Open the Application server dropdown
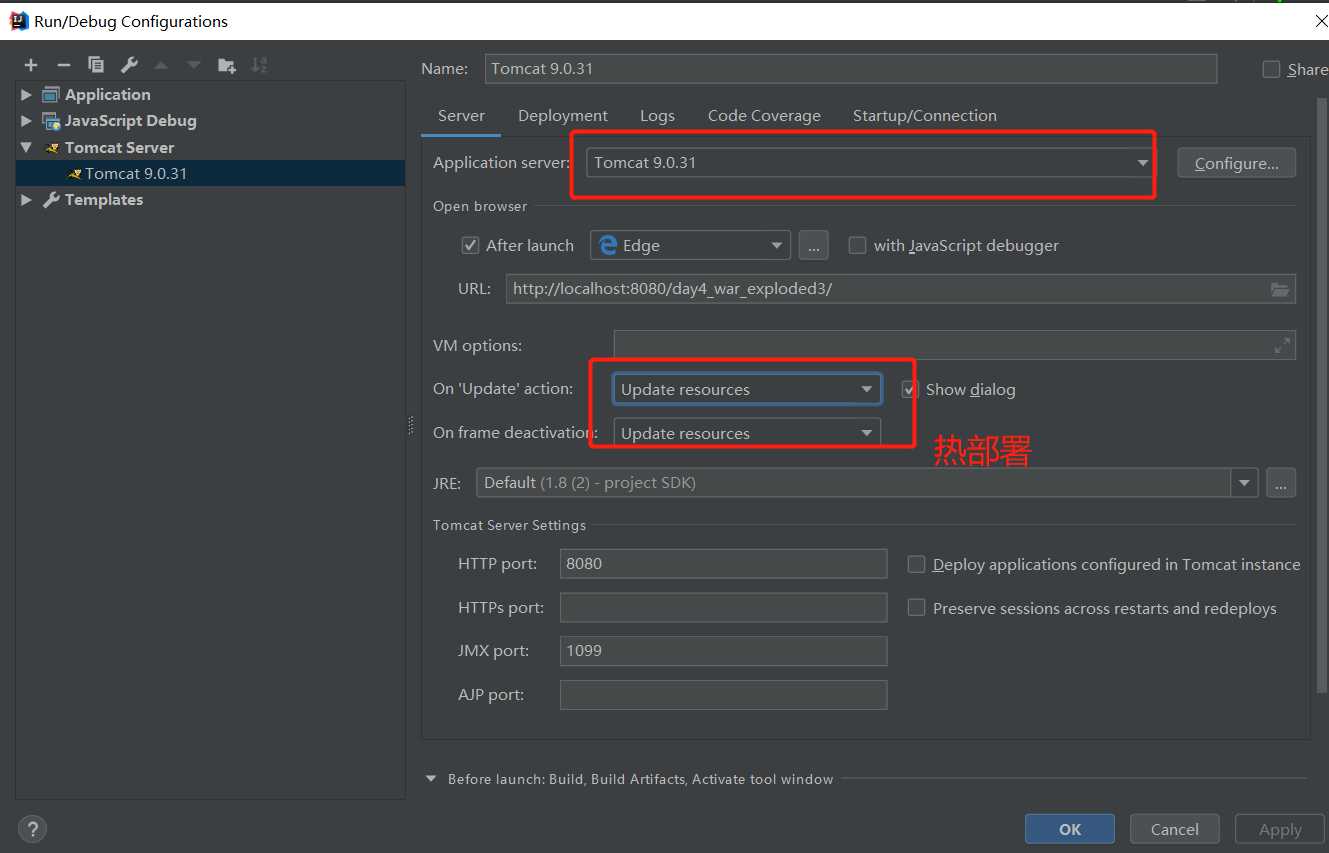The image size is (1329, 853). (x=869, y=162)
